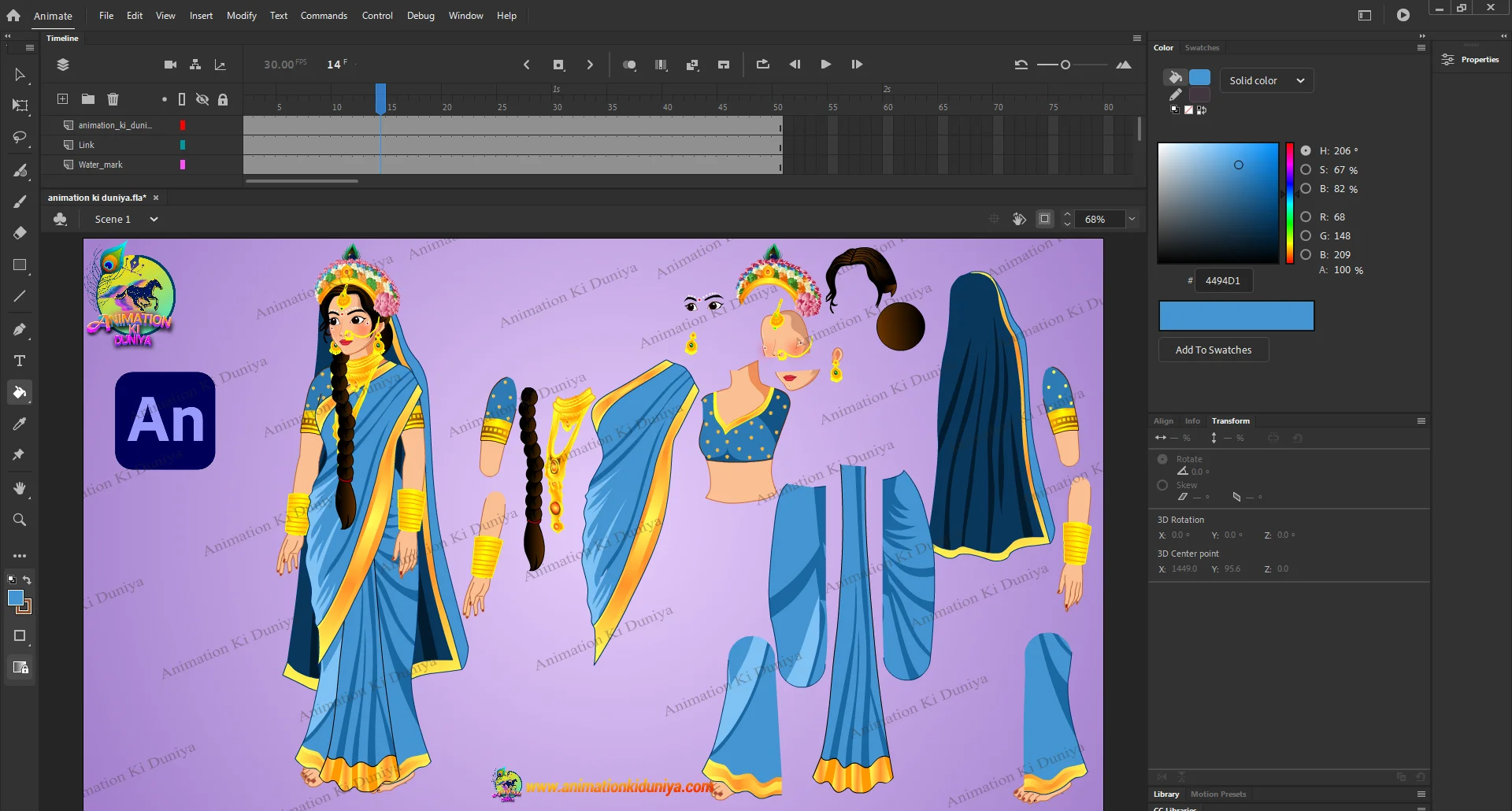Screen dimensions: 1512x811
Task: Open the Modify menu
Action: (241, 16)
